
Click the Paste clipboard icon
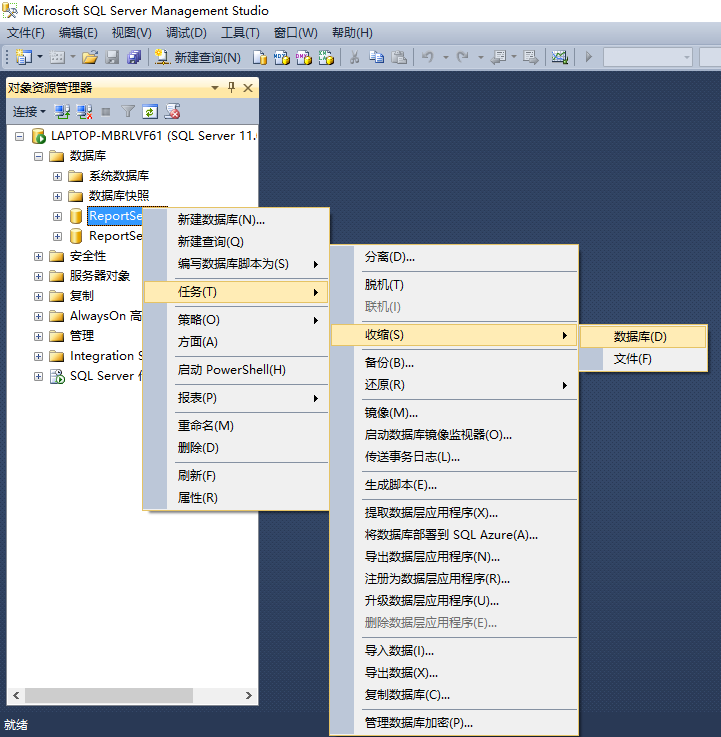coord(399,57)
